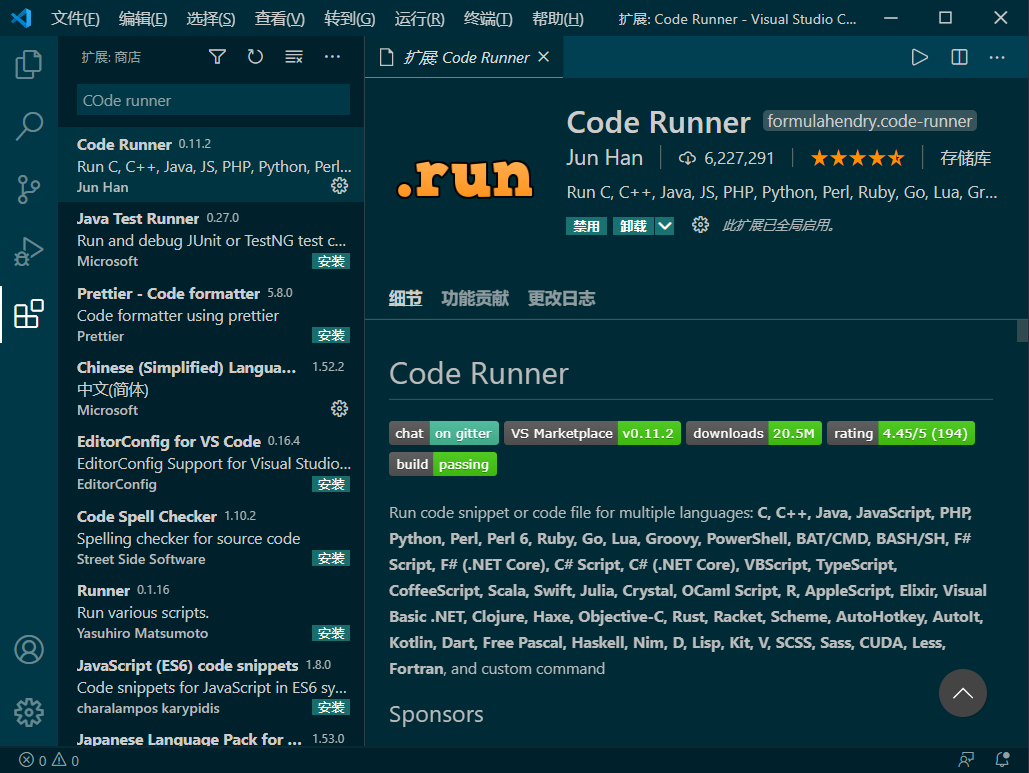Image resolution: width=1029 pixels, height=773 pixels.
Task: Click the Code Runner .run logo
Action: click(x=465, y=178)
